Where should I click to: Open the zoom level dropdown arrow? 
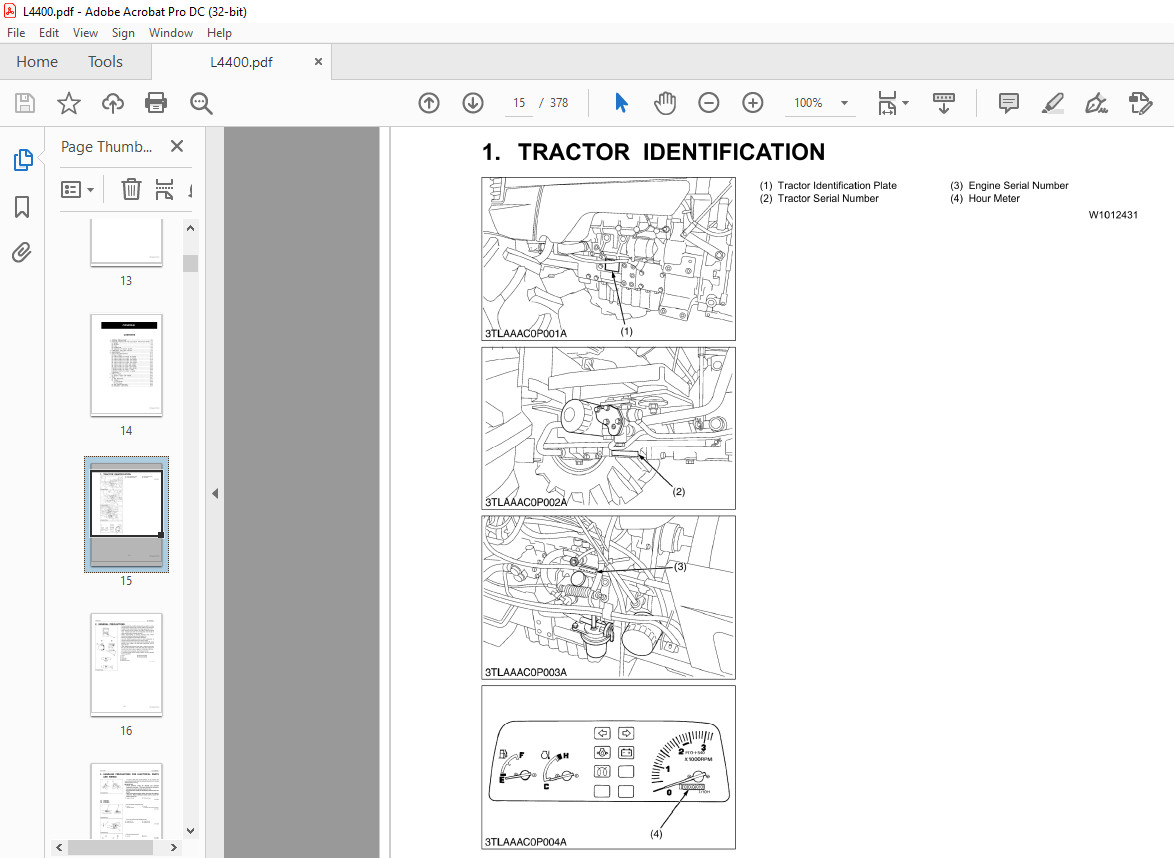coord(845,103)
